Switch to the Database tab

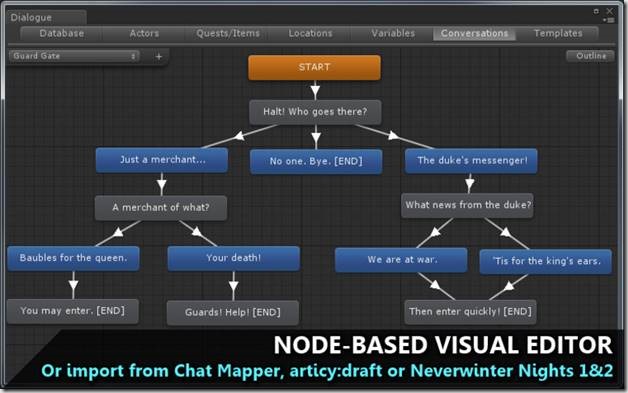click(61, 33)
